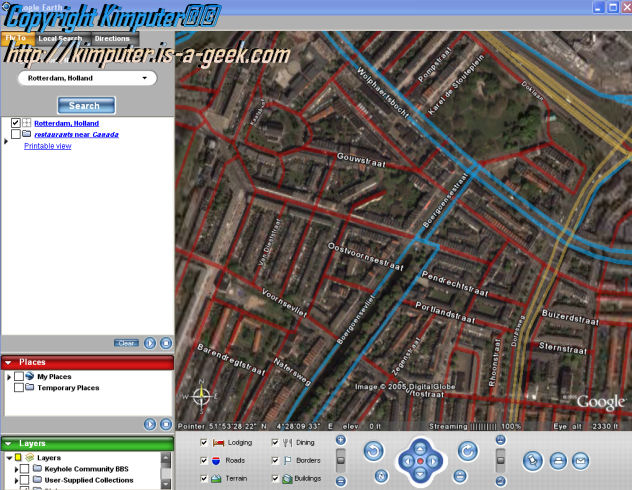Toggle the Roads checkbox

[x=204, y=461]
